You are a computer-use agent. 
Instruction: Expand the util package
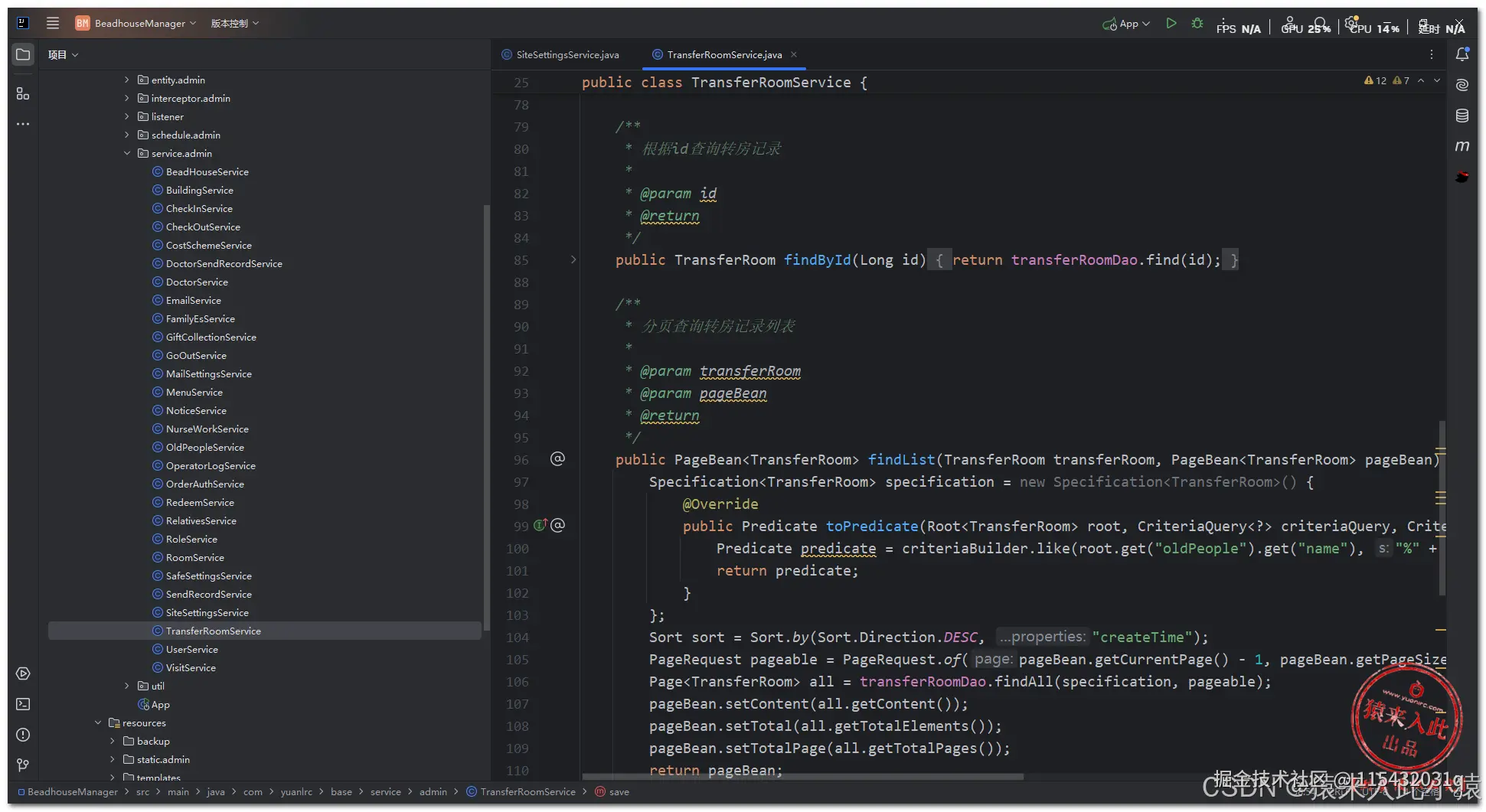point(127,686)
